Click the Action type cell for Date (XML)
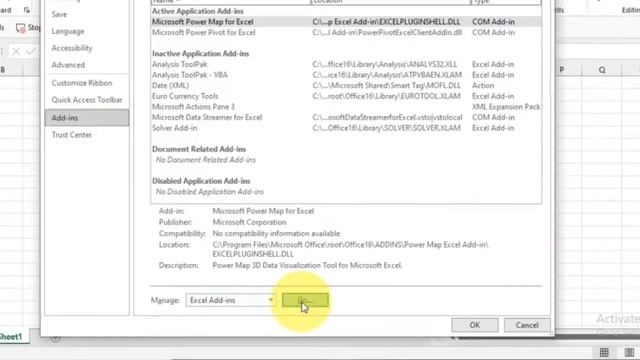Viewport: 640px width, 360px height. 483,85
